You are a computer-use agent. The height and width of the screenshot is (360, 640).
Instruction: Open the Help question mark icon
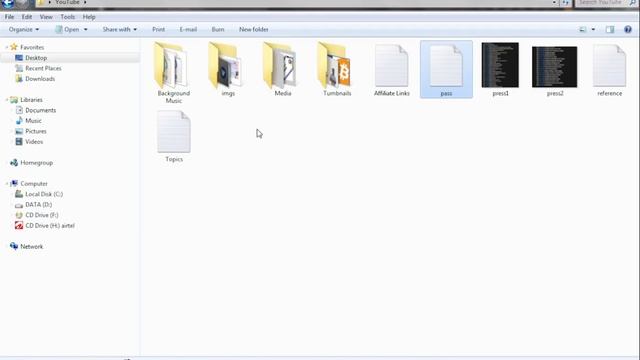tap(628, 29)
